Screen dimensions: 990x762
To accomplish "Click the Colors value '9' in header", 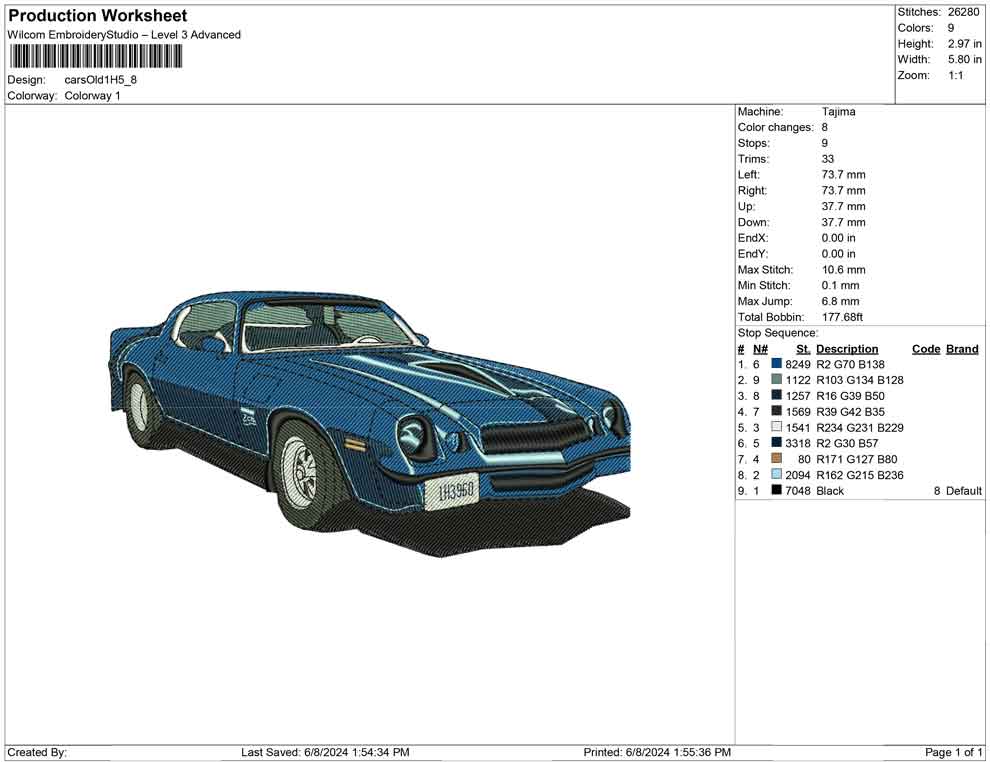I will pos(951,28).
